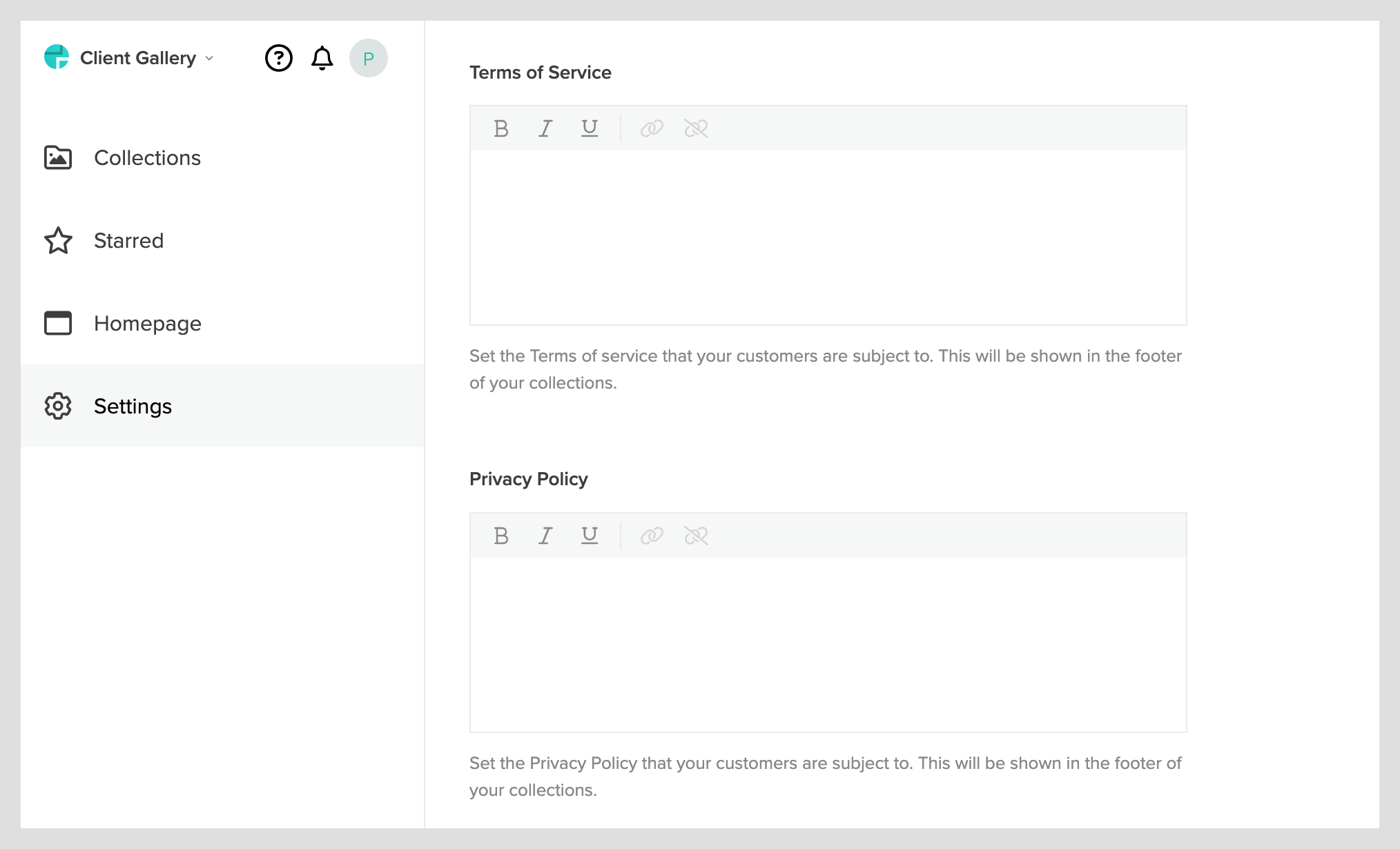
Task: Click inside Terms of Service text area
Action: pos(828,237)
